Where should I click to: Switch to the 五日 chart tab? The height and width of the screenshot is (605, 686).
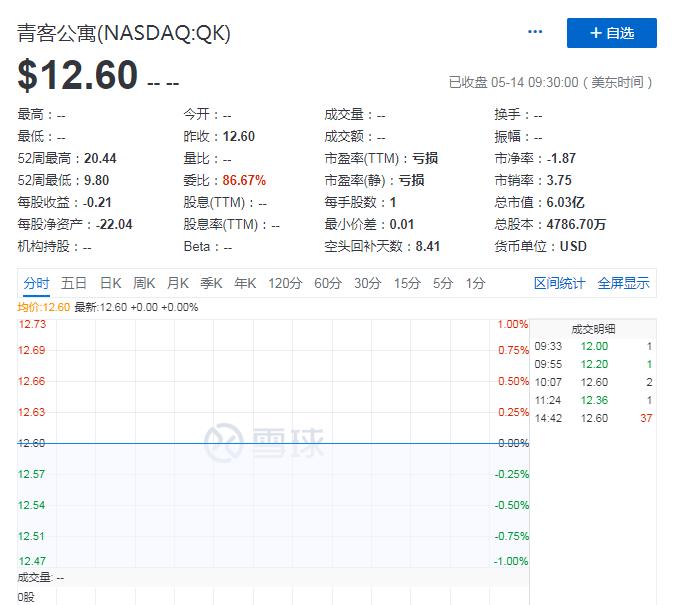click(x=74, y=283)
